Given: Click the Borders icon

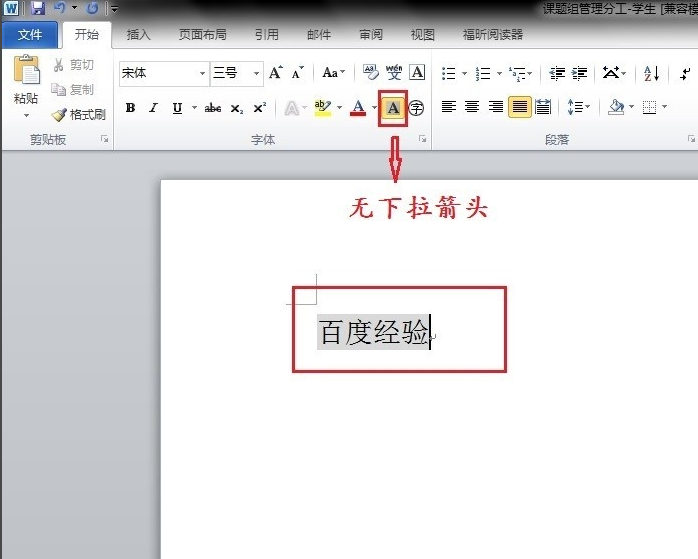Looking at the screenshot, I should coord(649,107).
